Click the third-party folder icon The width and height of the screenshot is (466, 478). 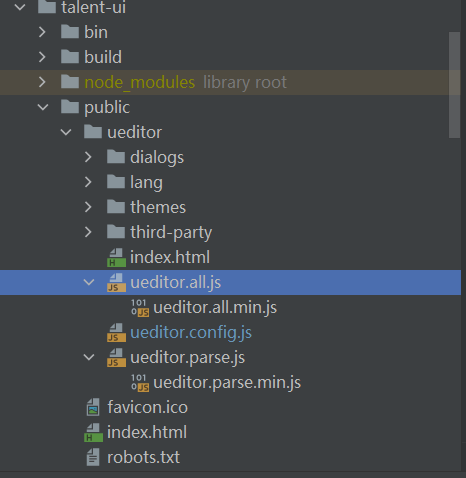[x=116, y=232]
